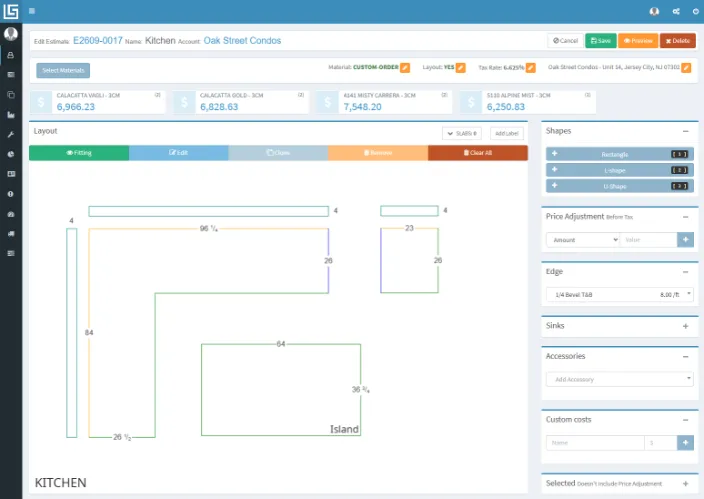Click dollar icon for Calacatta Vagli
The image size is (704, 499).
[x=41, y=102]
